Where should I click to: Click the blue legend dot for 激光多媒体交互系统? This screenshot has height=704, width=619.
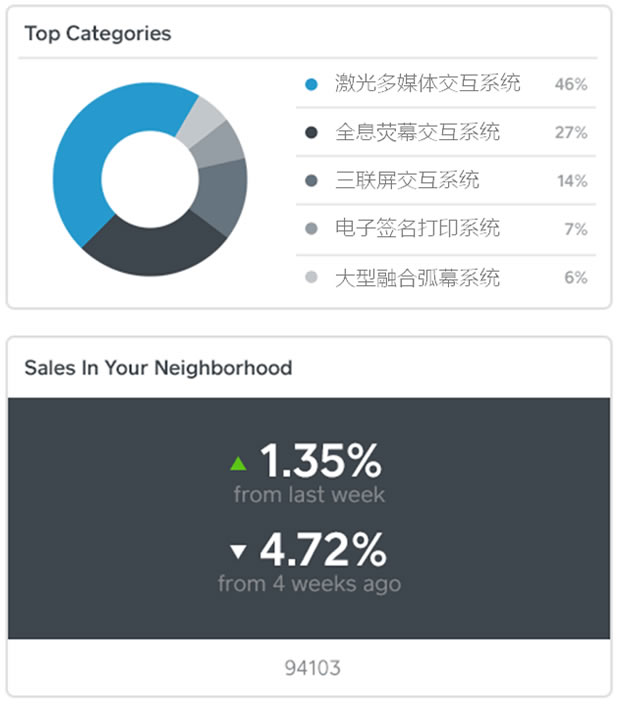[x=311, y=84]
